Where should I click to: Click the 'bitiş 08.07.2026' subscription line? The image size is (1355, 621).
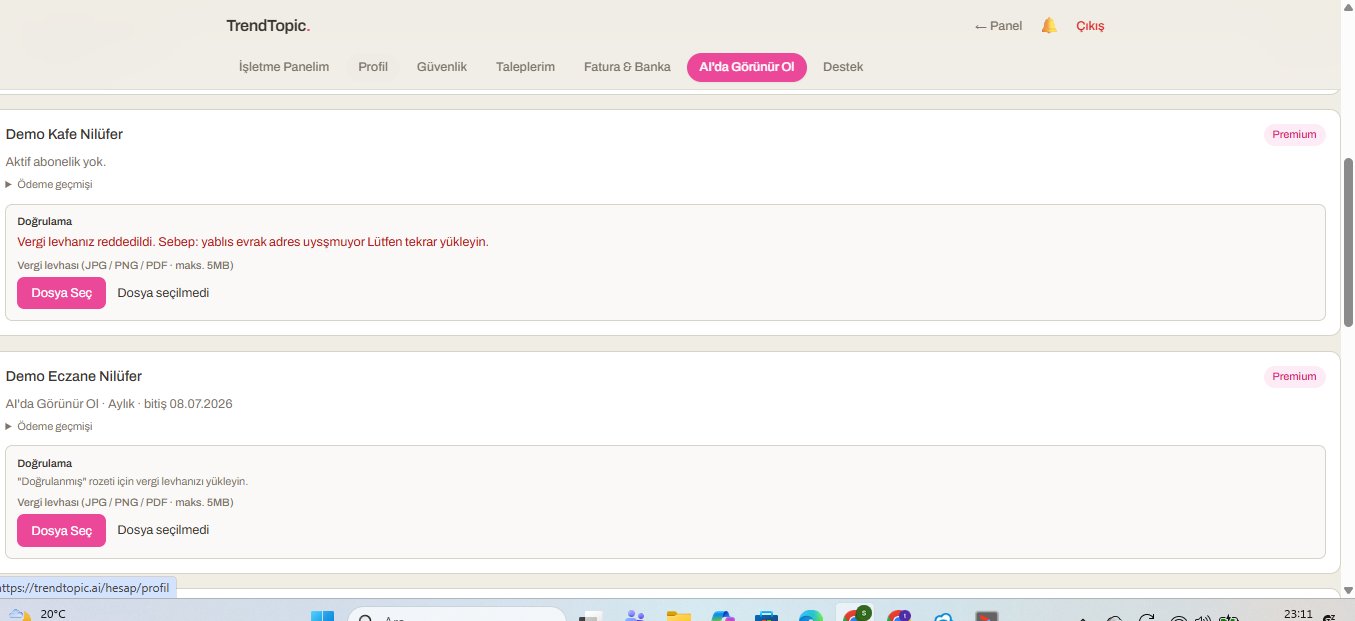click(x=119, y=403)
